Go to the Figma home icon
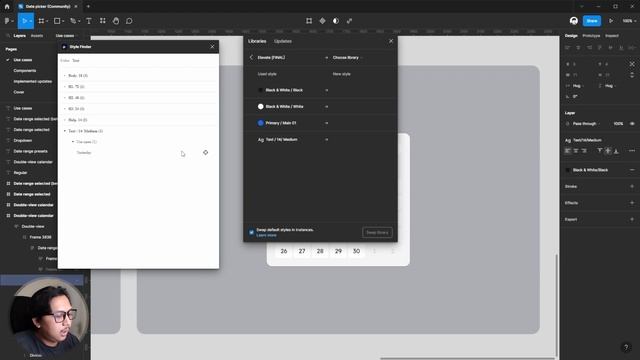640x360 pixels. point(7,7)
